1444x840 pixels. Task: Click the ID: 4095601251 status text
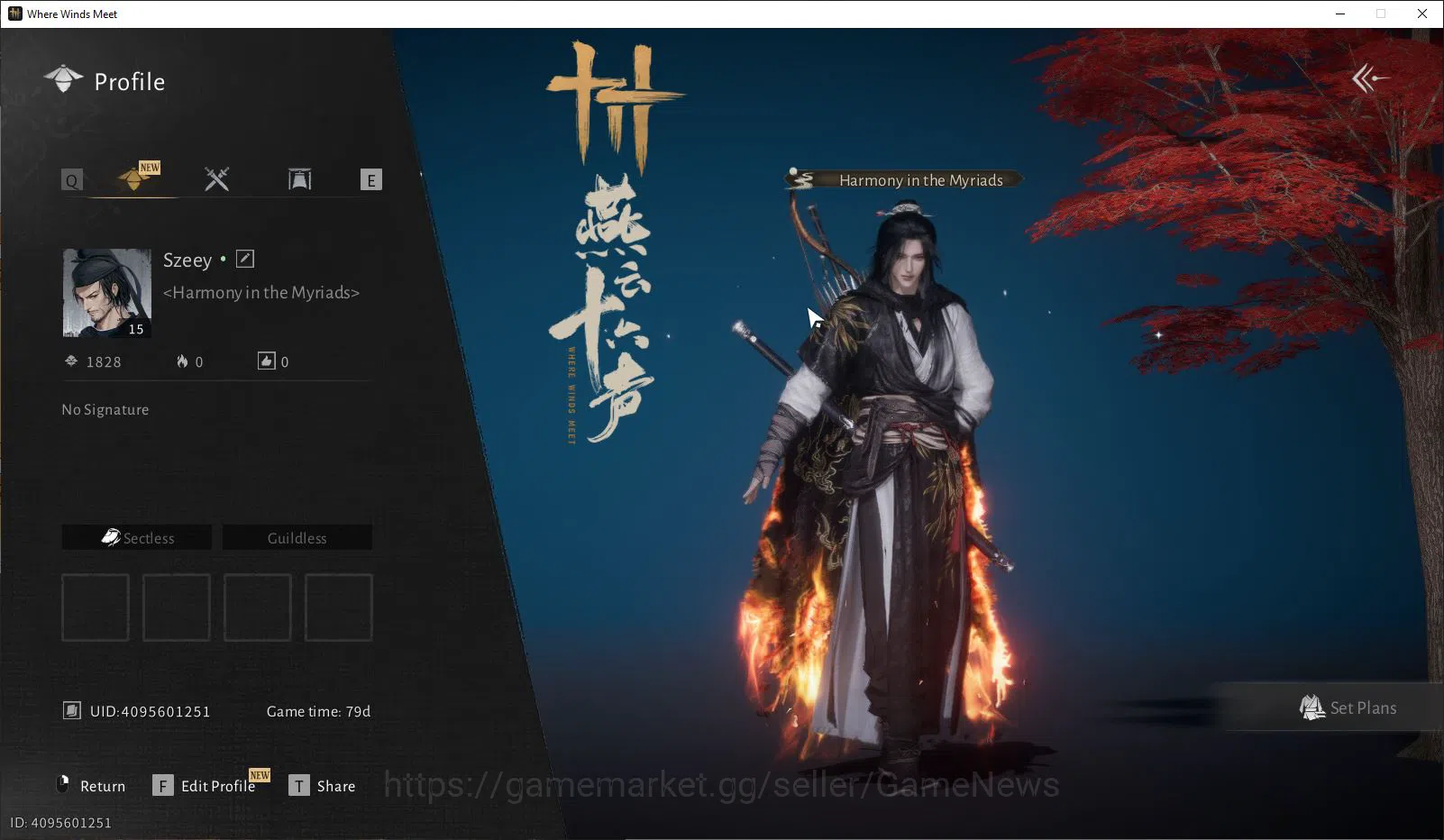pos(60,822)
